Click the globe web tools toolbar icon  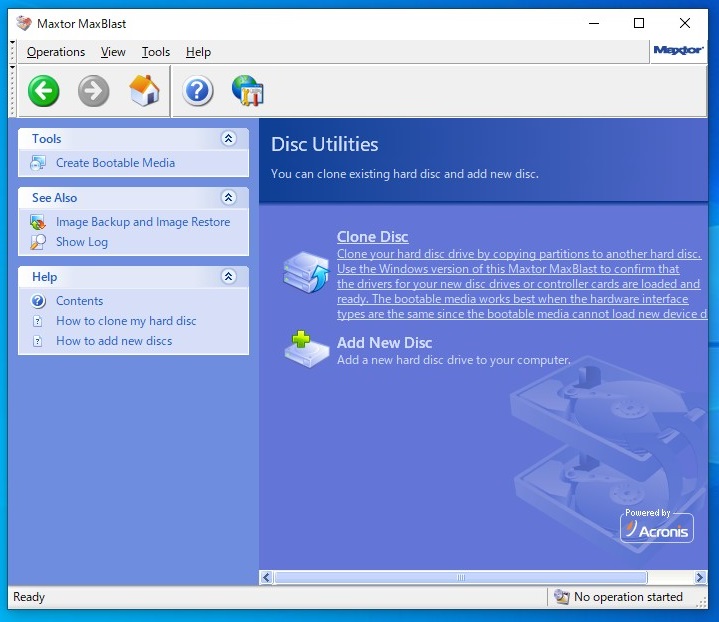pyautogui.click(x=248, y=91)
